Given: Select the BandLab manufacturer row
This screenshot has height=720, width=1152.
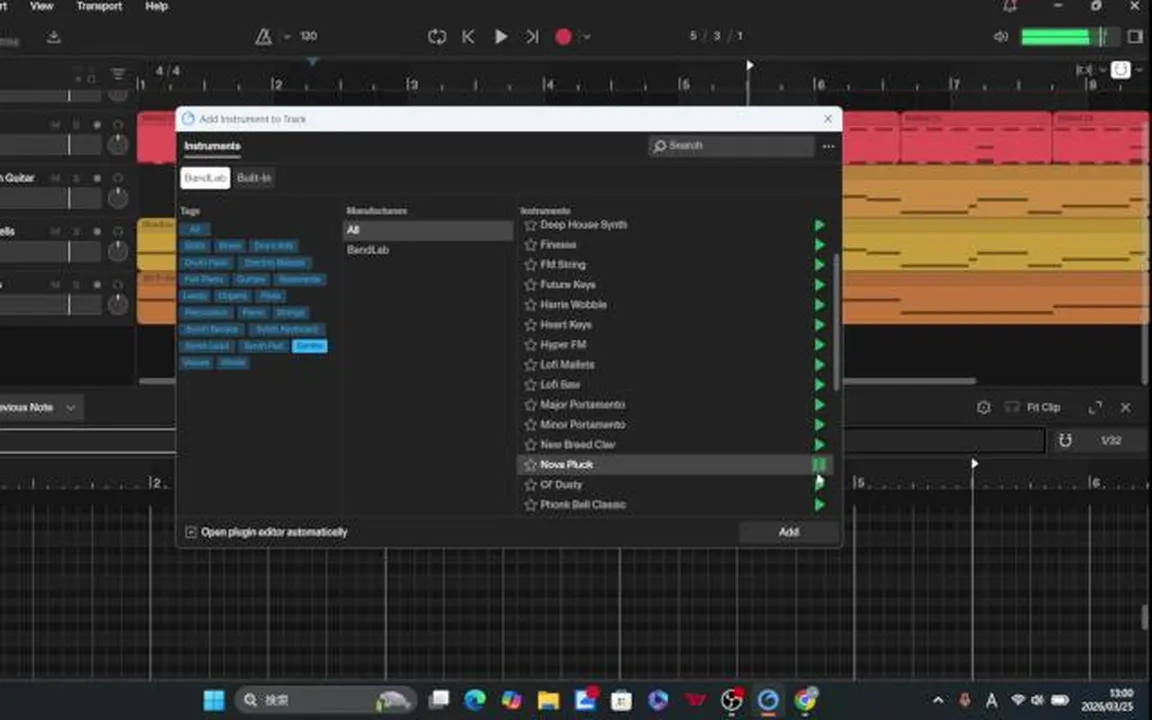Looking at the screenshot, I should [428, 250].
